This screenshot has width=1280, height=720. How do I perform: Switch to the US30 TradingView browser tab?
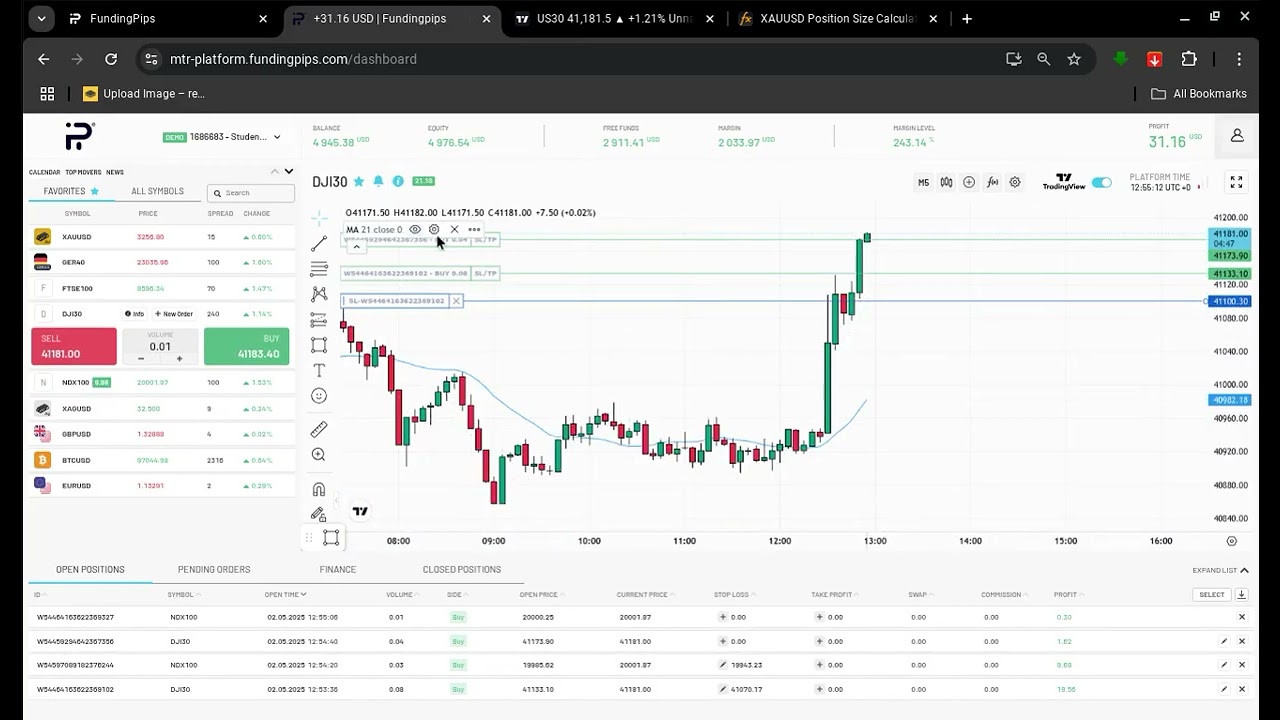pyautogui.click(x=616, y=18)
